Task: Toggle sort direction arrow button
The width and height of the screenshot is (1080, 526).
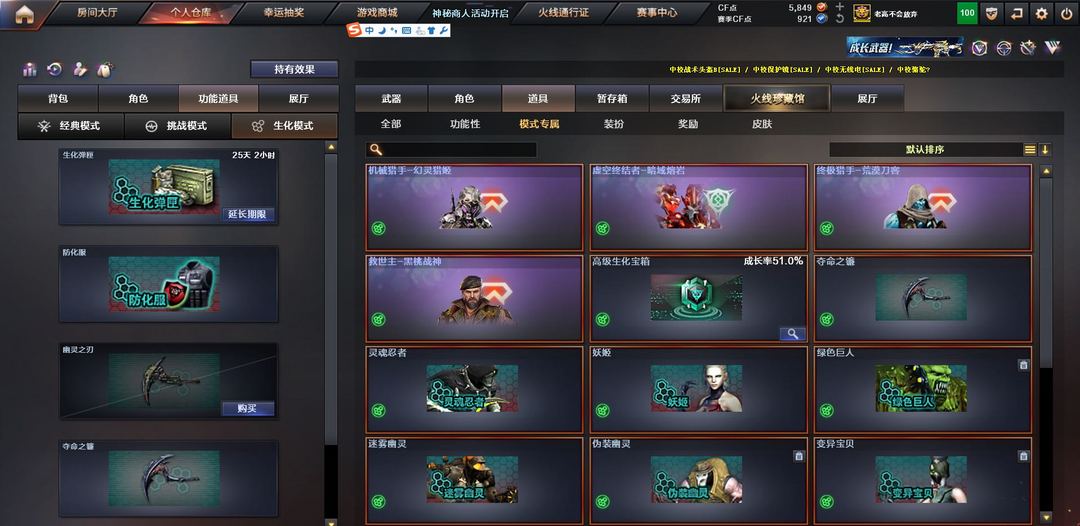Action: pos(1045,149)
